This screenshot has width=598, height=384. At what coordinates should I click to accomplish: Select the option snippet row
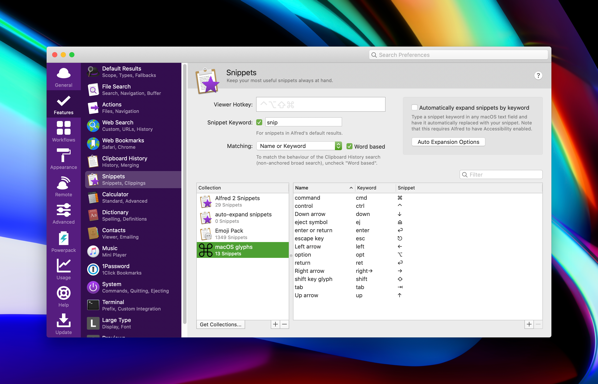click(418, 255)
